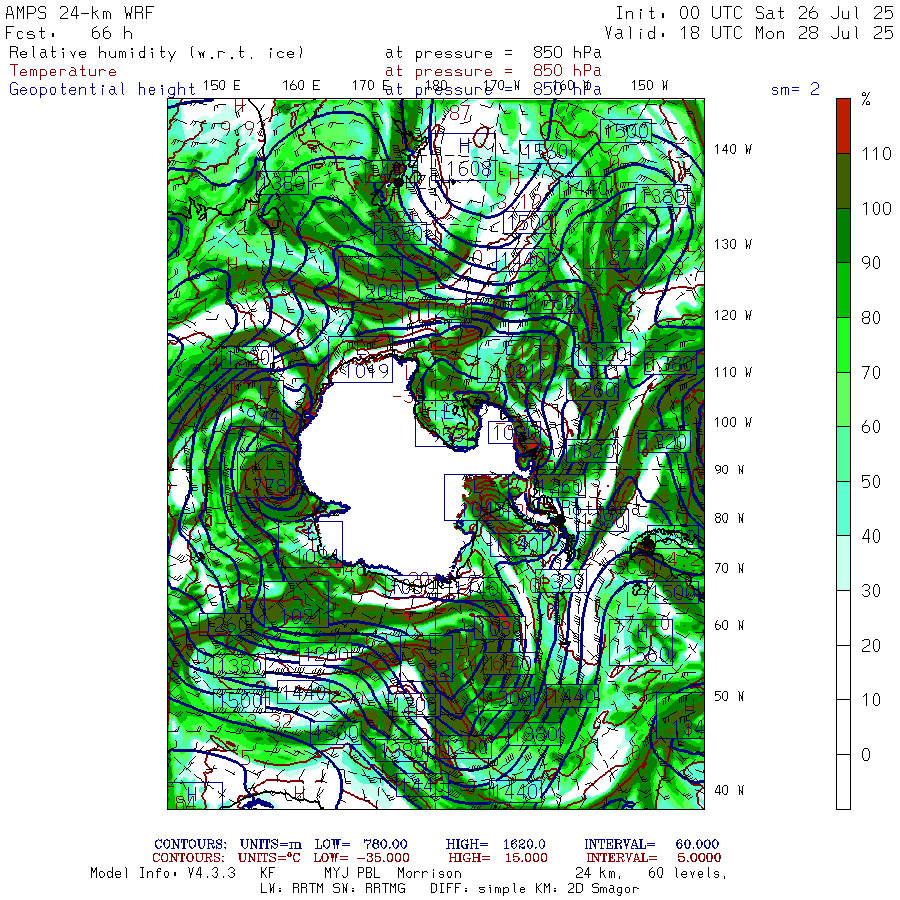Click the bright green colorbar segment between 70 and 80
Image resolution: width=900 pixels, height=900 pixels.
pyautogui.click(x=843, y=345)
